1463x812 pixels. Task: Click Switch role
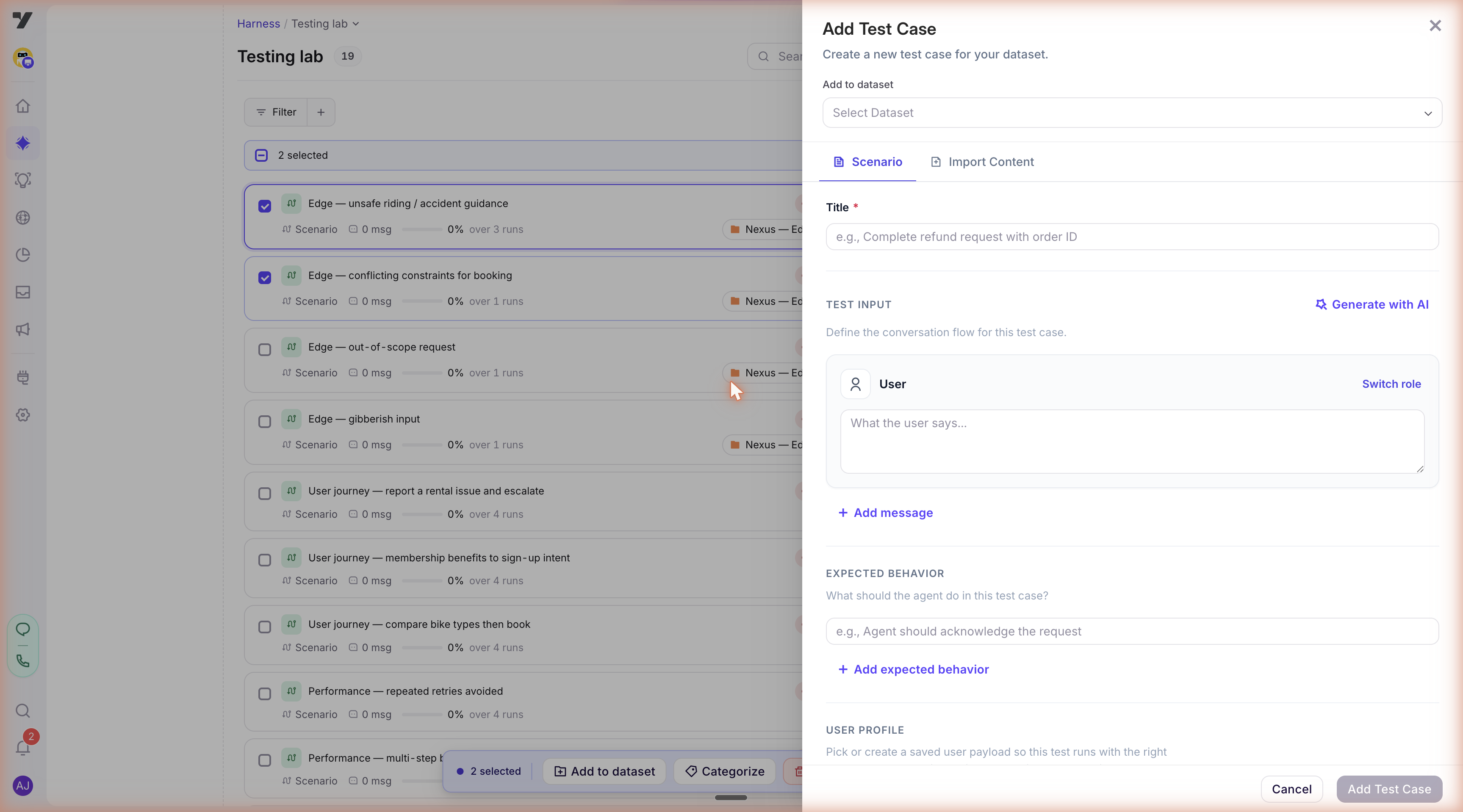coord(1391,384)
